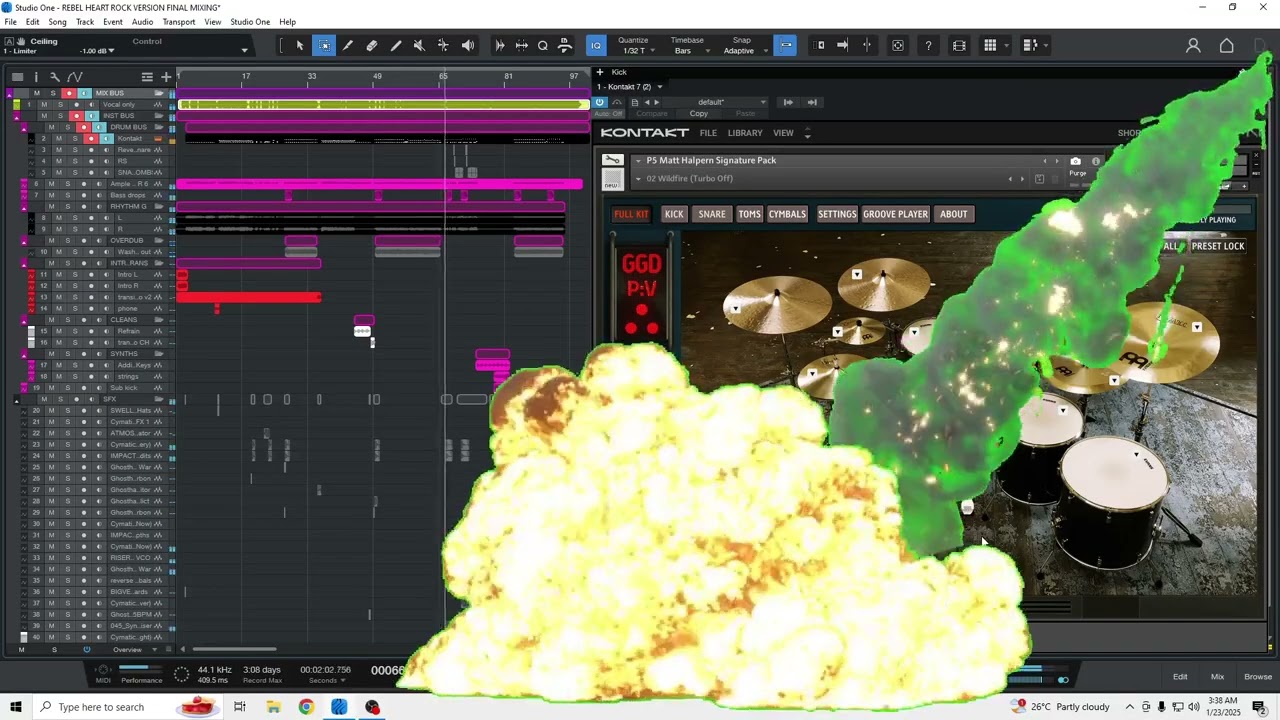The width and height of the screenshot is (1280, 720).
Task: Select the Eraser tool
Action: 372,45
